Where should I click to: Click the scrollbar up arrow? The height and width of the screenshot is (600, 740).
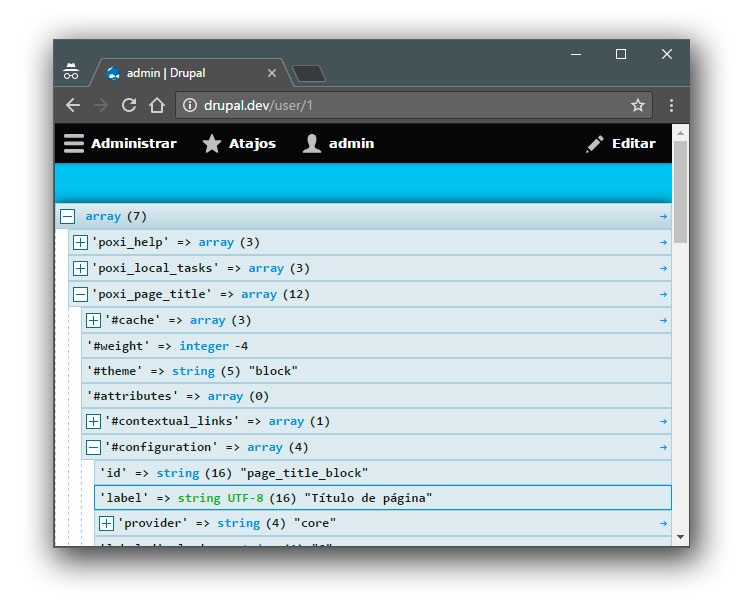pos(681,133)
